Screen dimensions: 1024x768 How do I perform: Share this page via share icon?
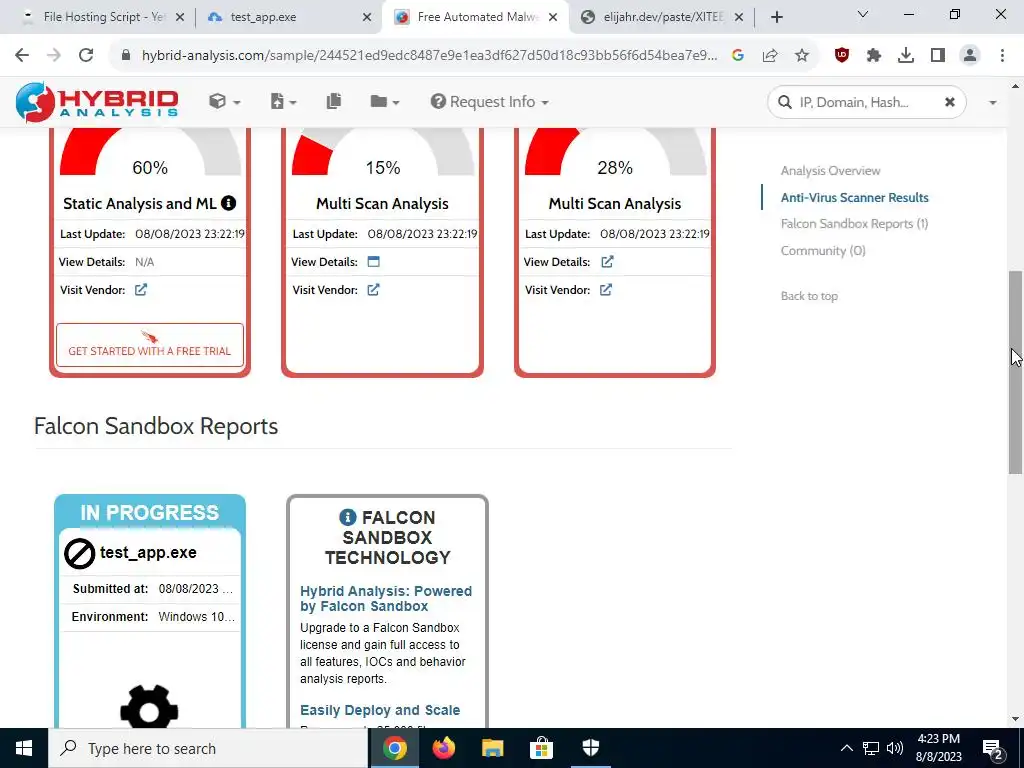click(770, 56)
